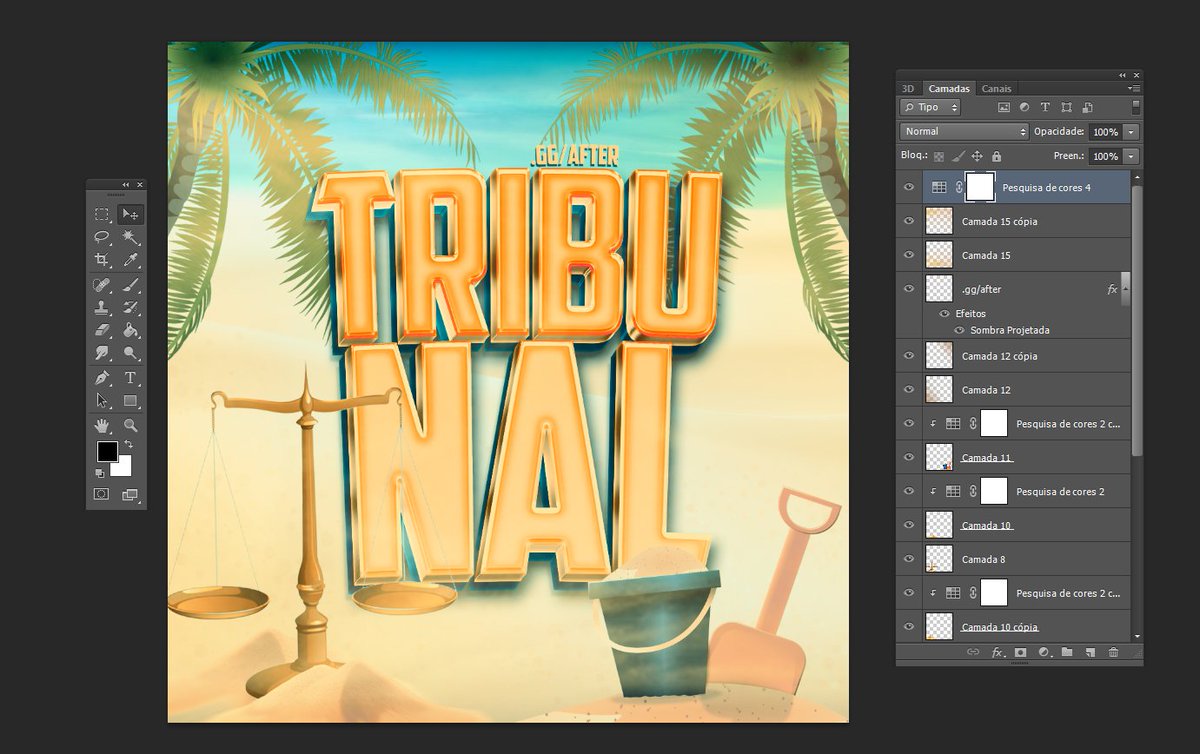This screenshot has width=1200, height=754.
Task: Add a layer style via fx button
Action: [x=997, y=652]
